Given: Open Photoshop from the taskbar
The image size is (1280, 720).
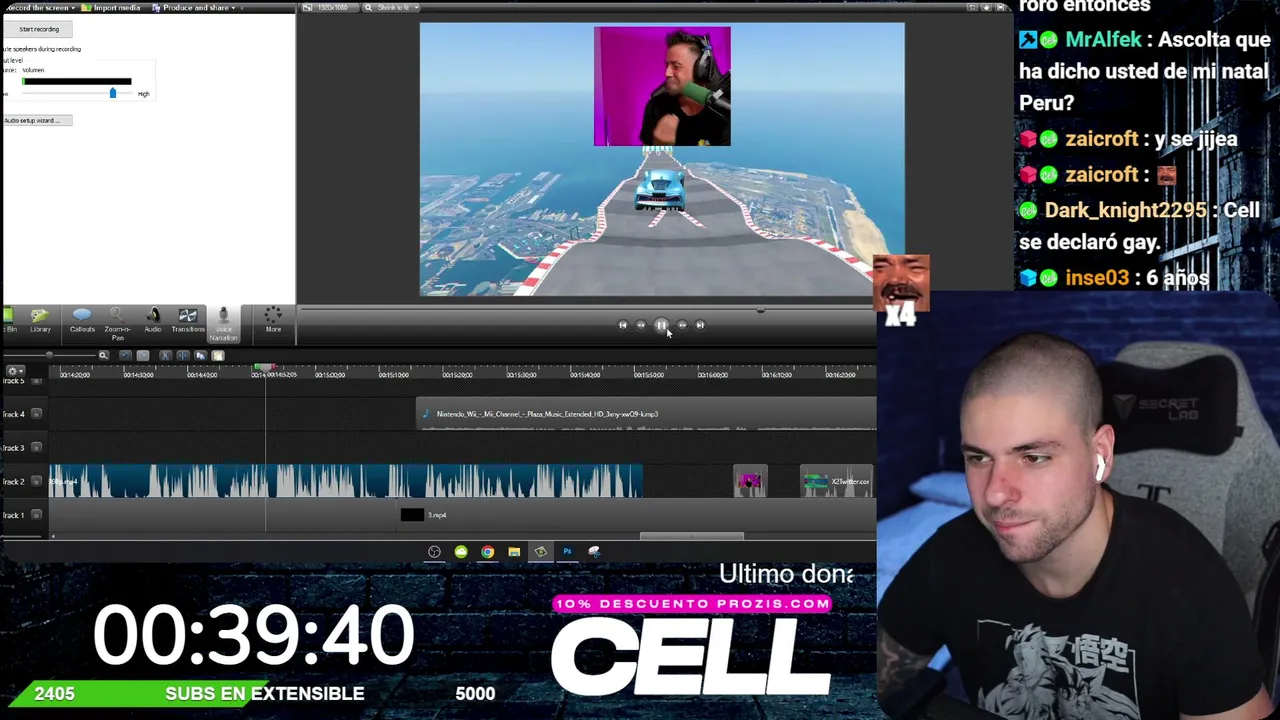Looking at the screenshot, I should [567, 551].
